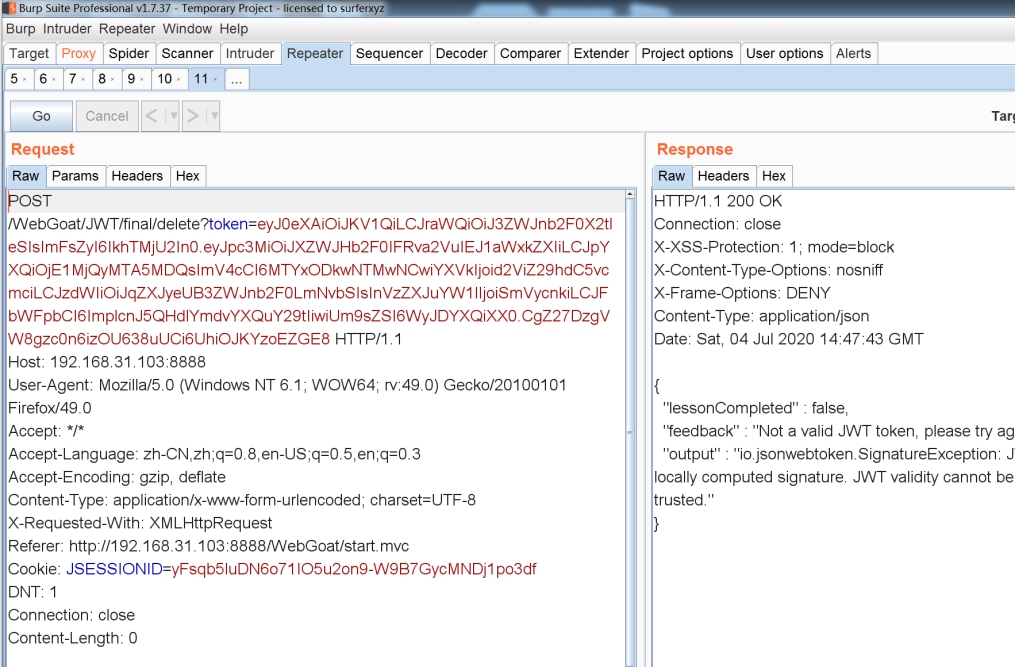This screenshot has height=667, width=1016.
Task: Click the Cancel button
Action: [x=107, y=116]
